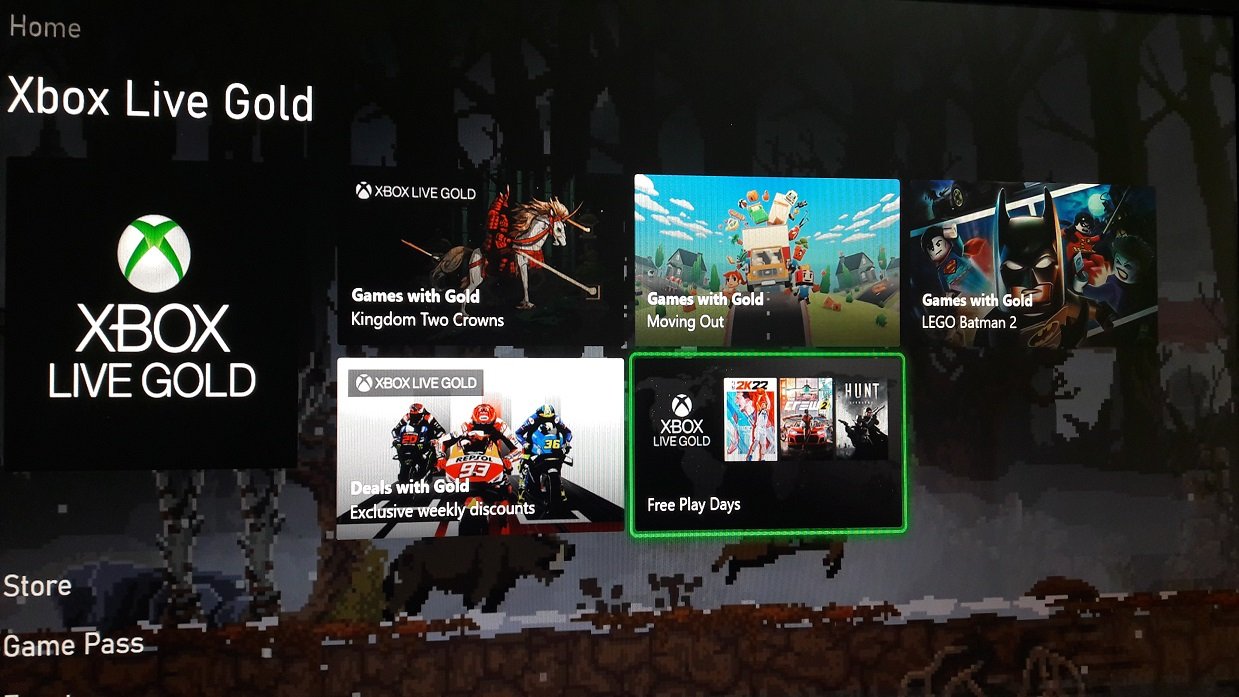Click the Xbox Live Gold badge on Kingdom tile
Image resolution: width=1239 pixels, height=697 pixels.
click(416, 191)
